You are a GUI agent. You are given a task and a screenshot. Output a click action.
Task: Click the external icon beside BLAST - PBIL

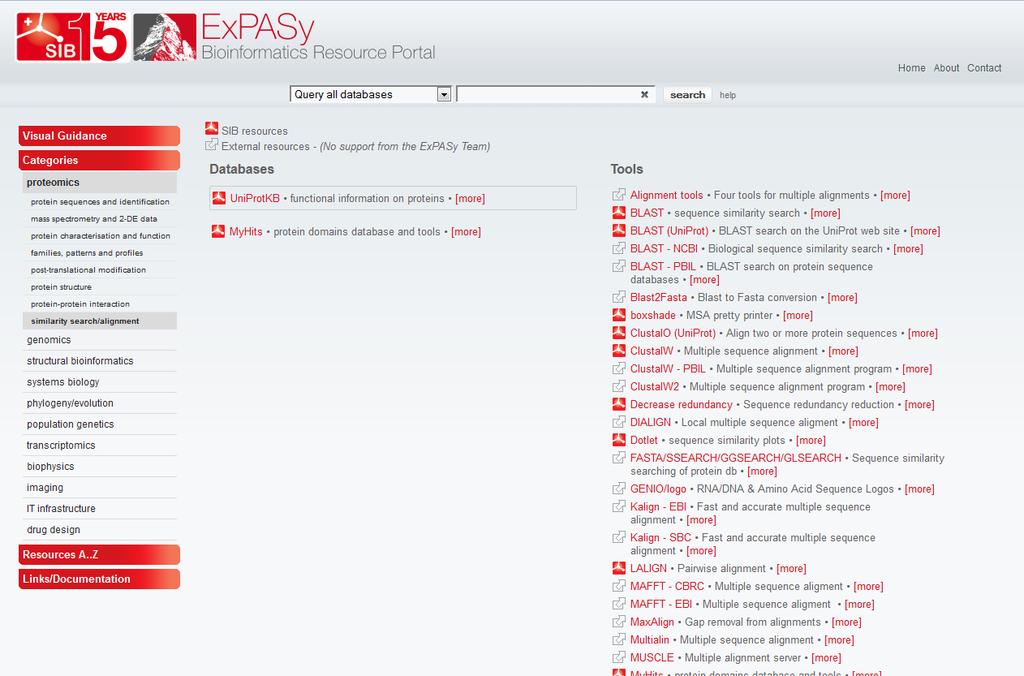click(x=618, y=266)
